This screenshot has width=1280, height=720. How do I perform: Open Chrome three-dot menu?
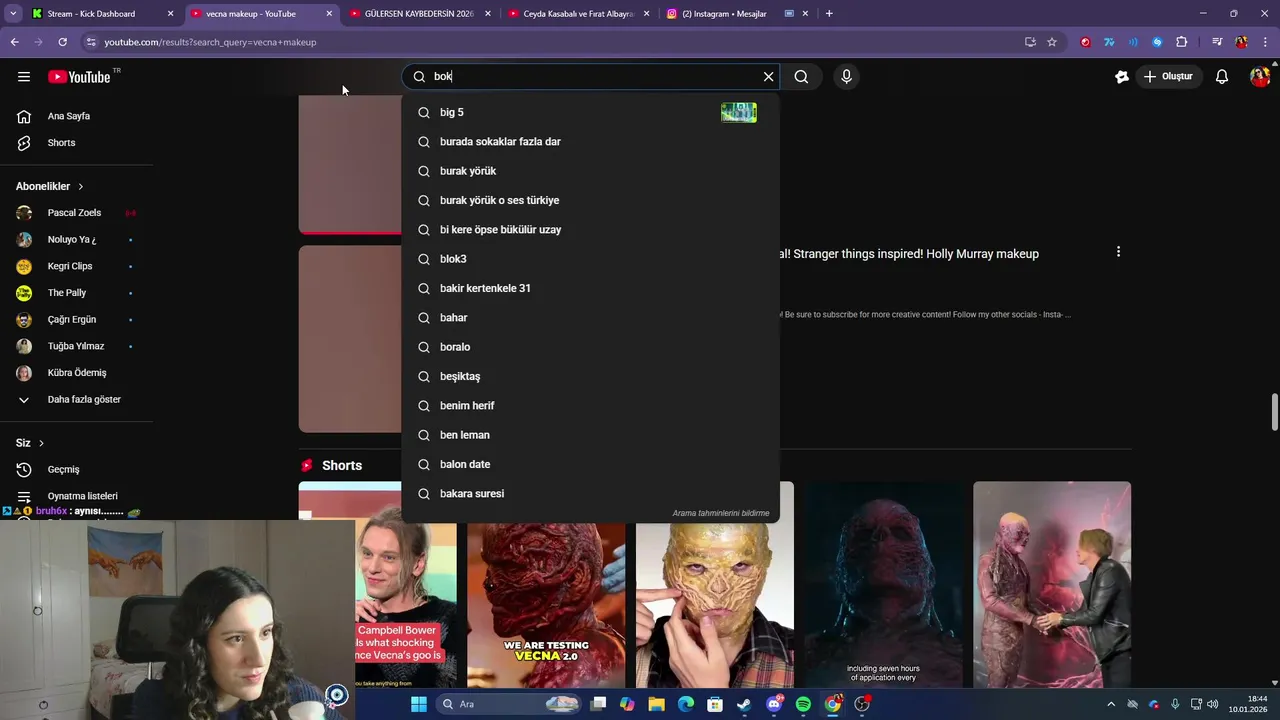1265,42
